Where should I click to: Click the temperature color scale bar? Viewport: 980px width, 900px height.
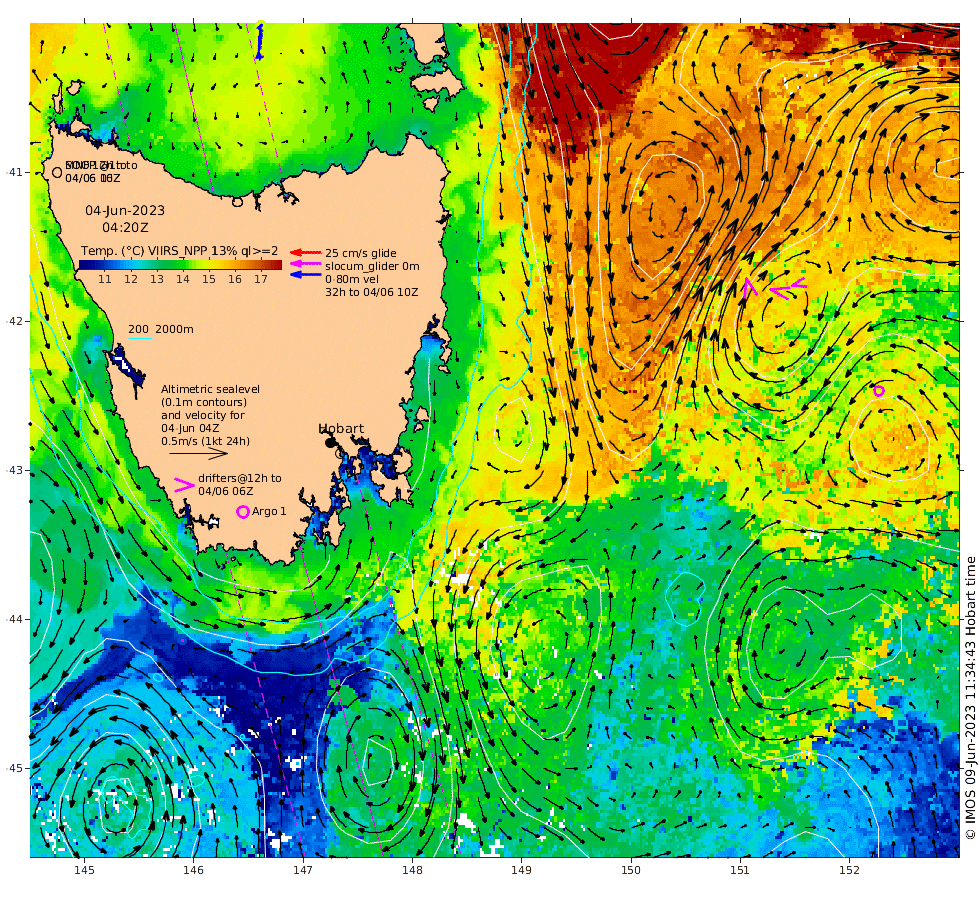[180, 265]
